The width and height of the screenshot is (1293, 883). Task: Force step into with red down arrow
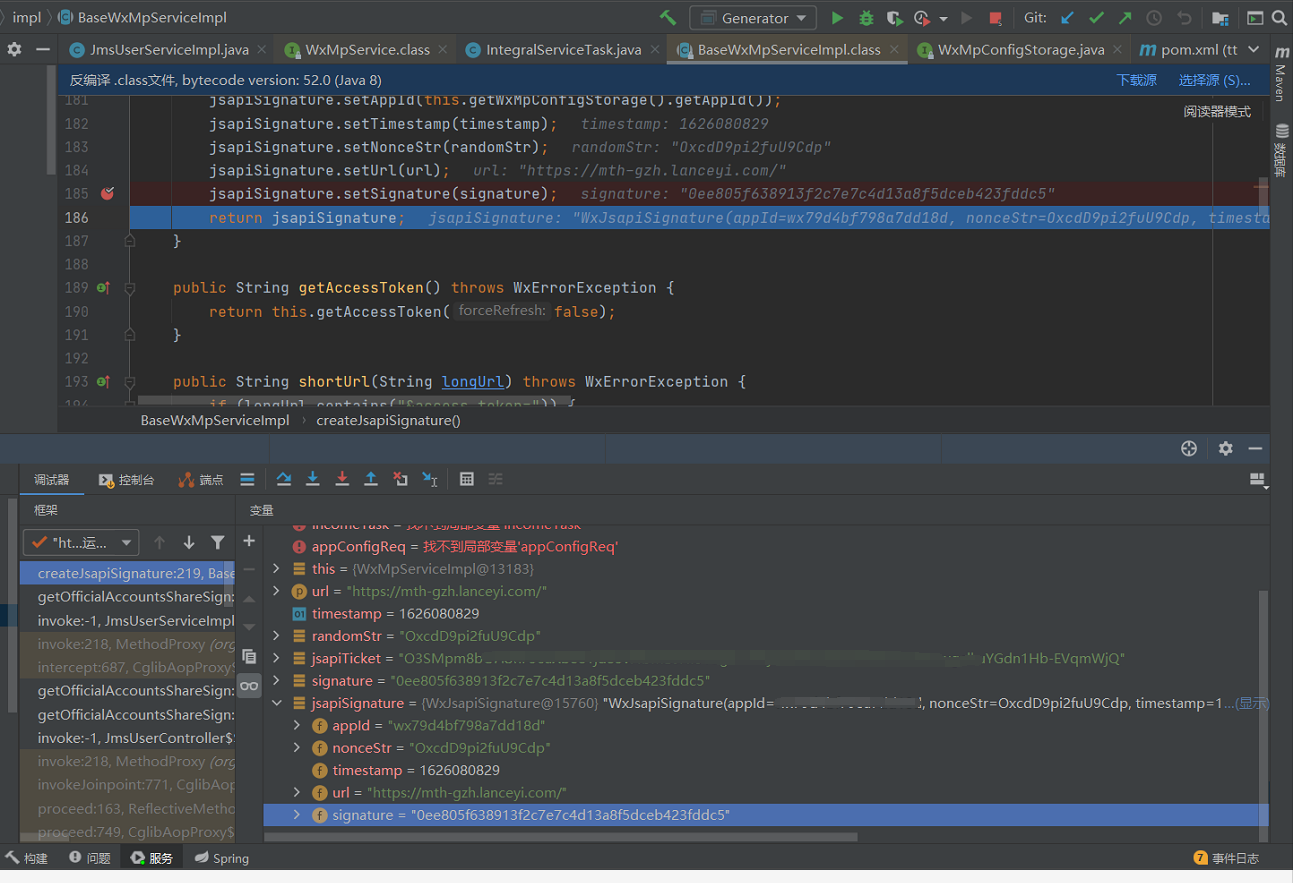(342, 480)
